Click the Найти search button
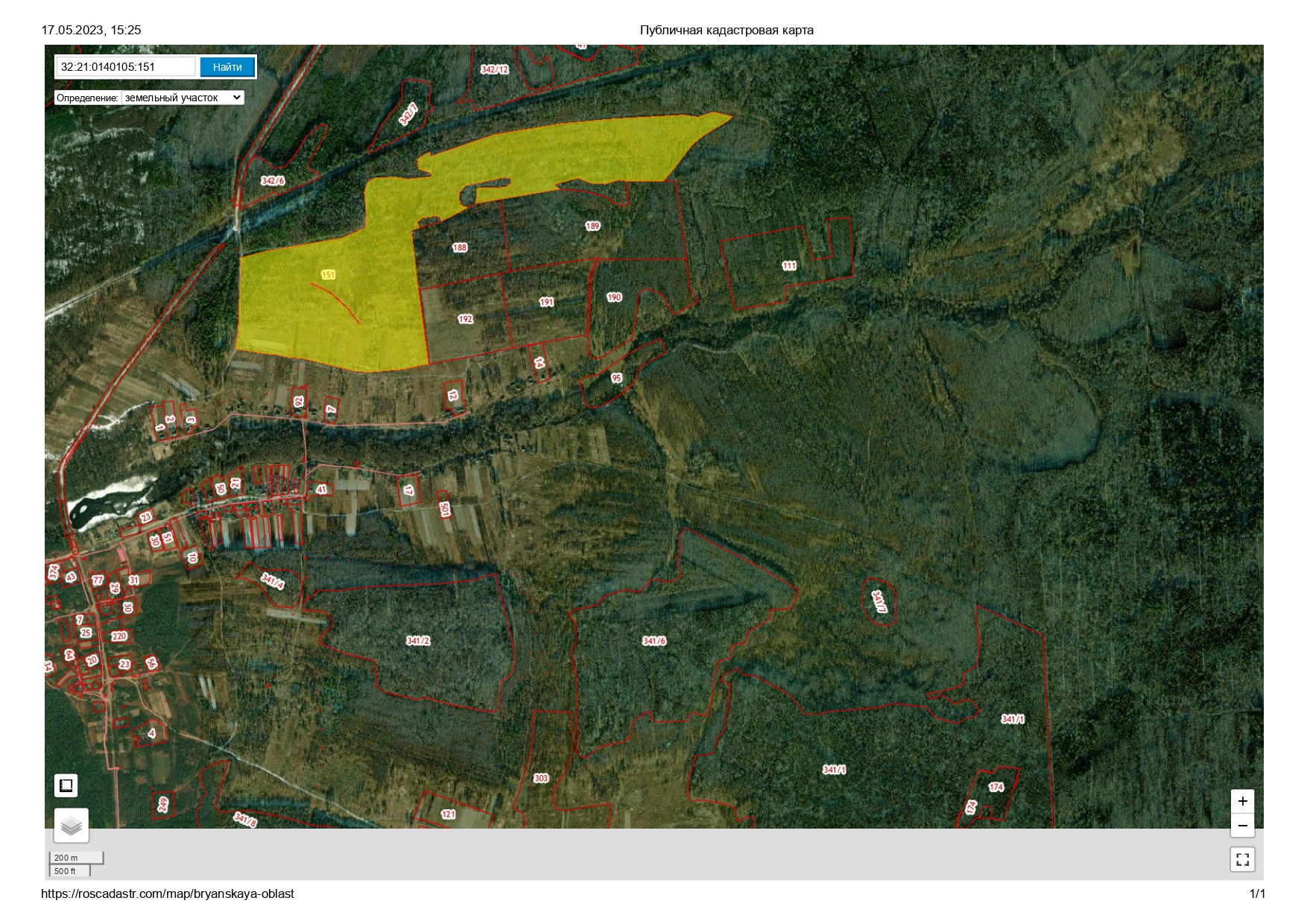 (x=227, y=67)
